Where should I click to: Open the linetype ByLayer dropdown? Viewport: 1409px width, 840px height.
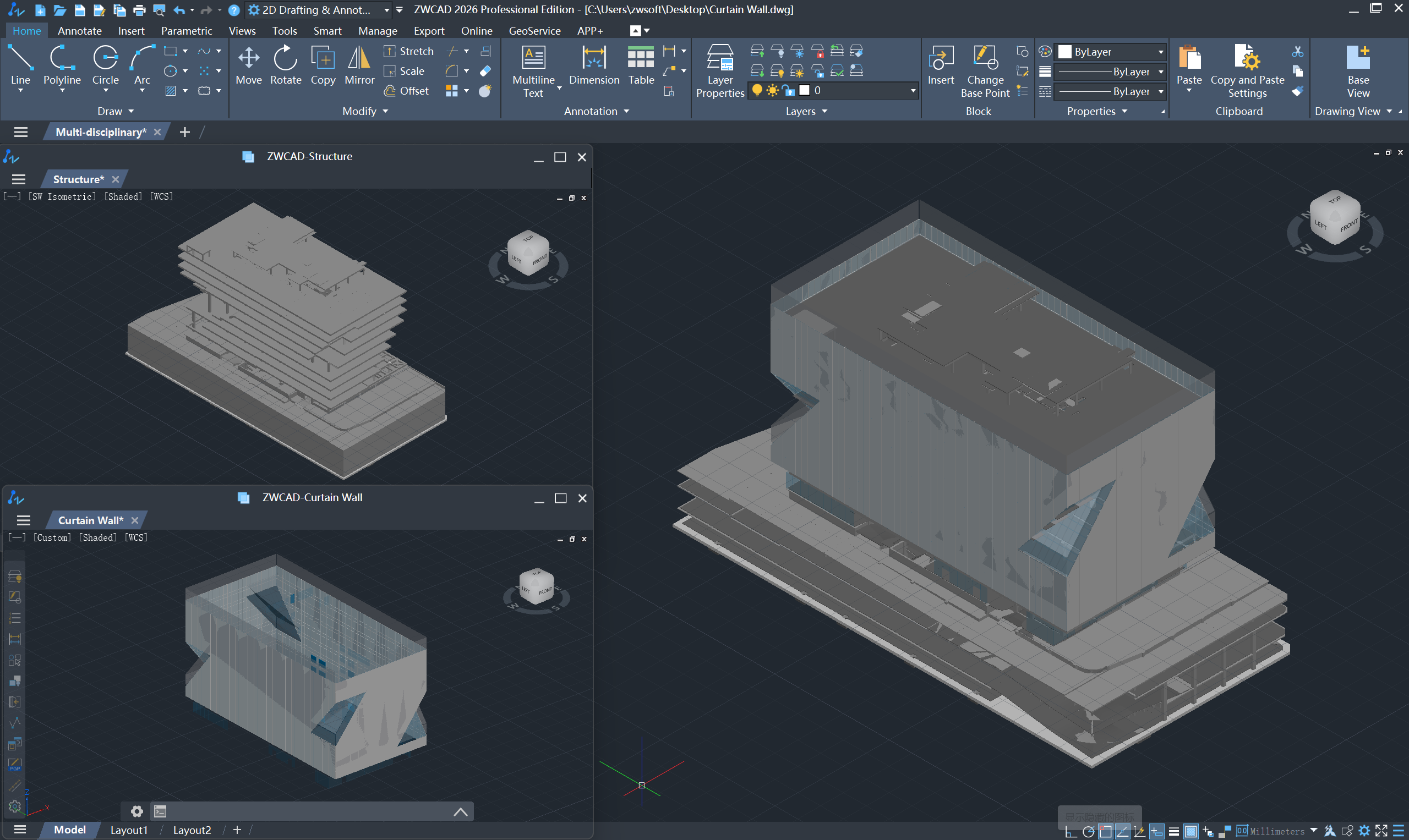(x=1110, y=91)
